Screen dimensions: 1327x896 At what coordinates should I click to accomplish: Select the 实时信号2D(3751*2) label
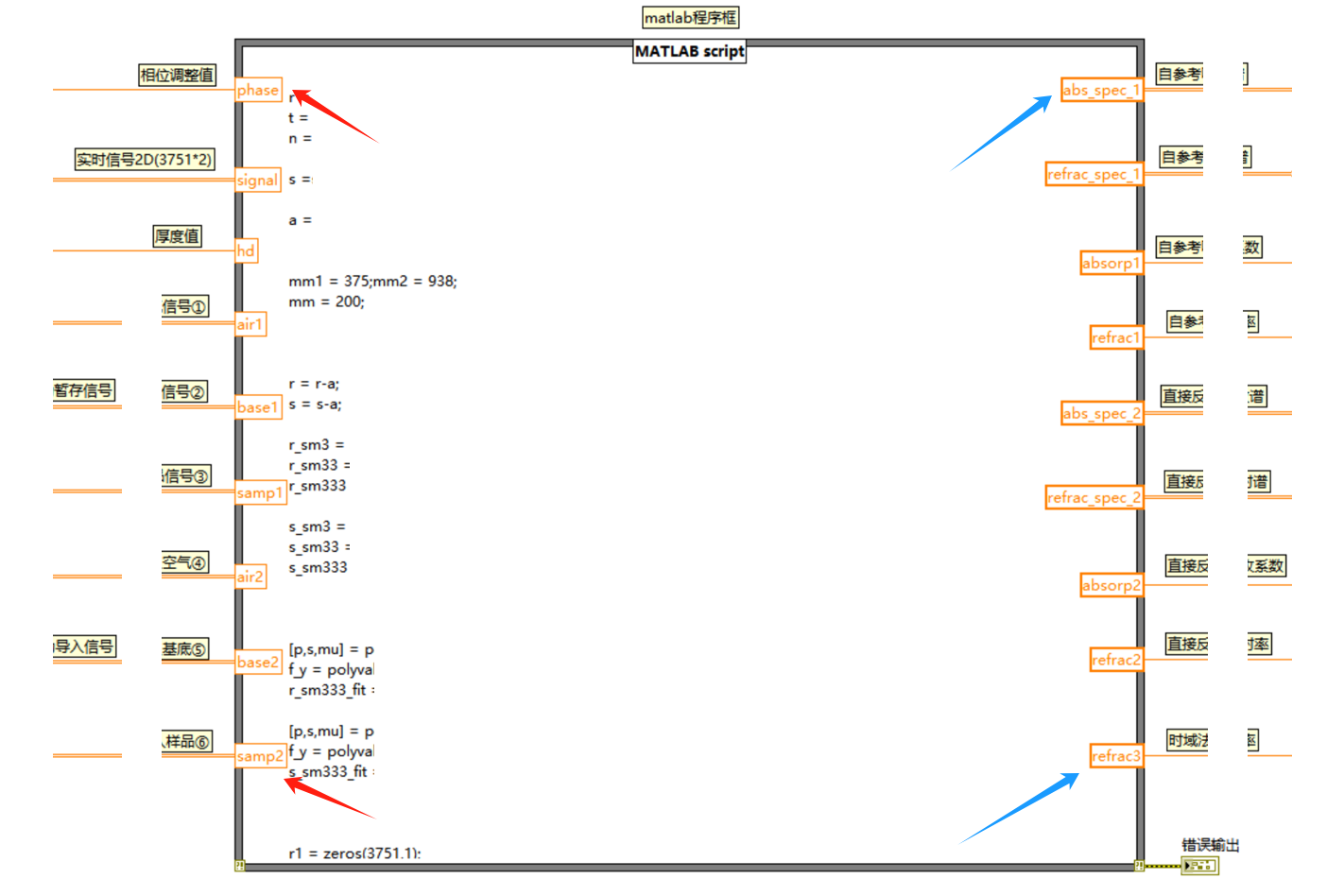[145, 159]
